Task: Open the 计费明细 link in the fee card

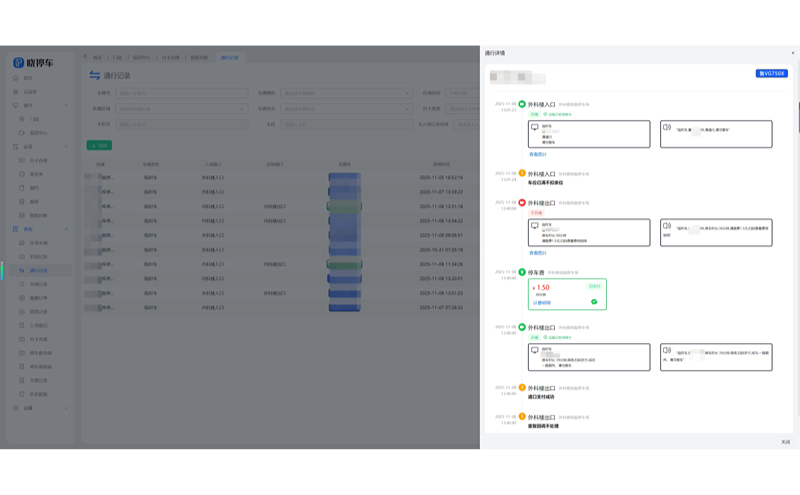Action: coord(541,302)
